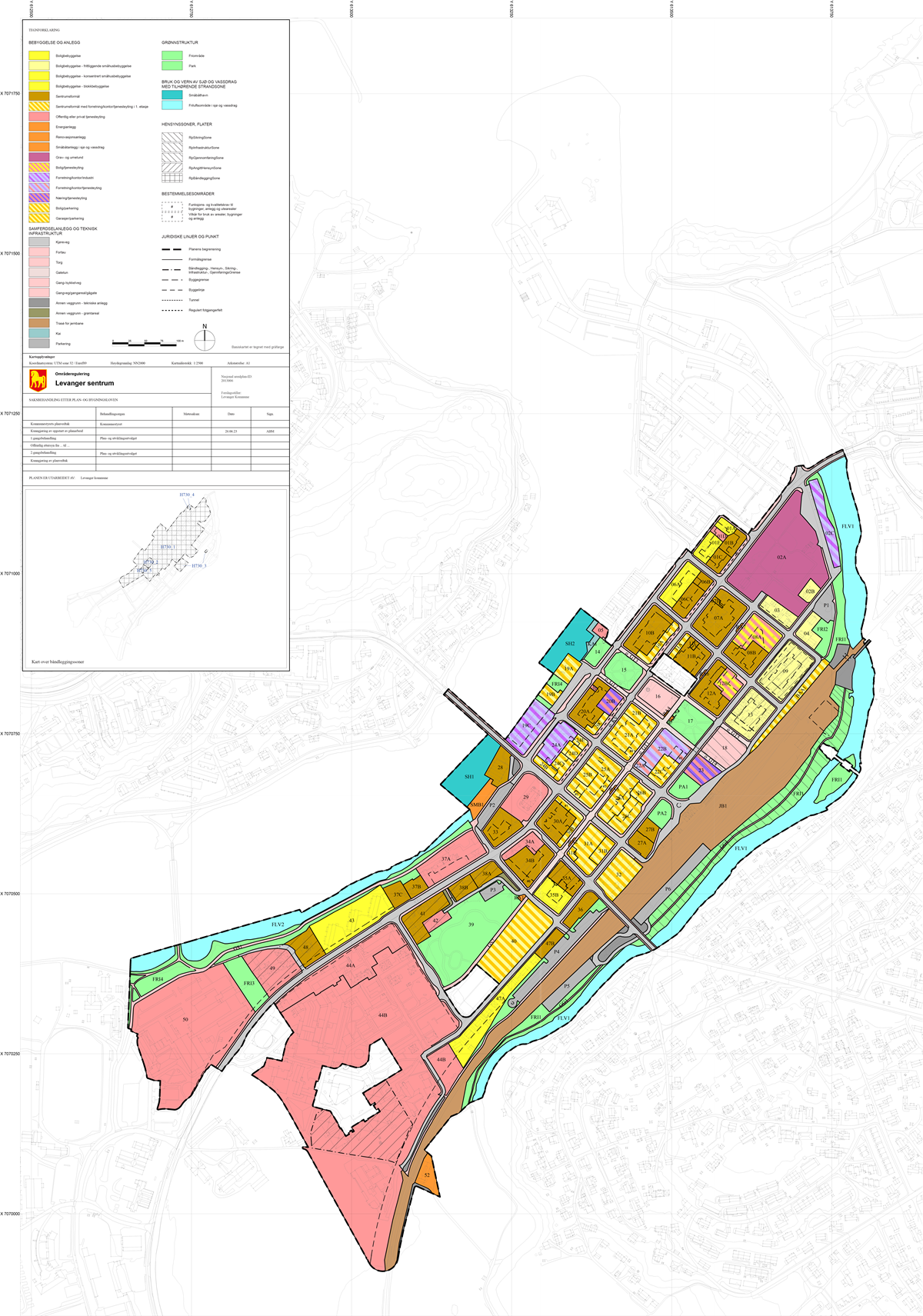
Task: Click the Småbåthavn teal legend swatch
Action: [172, 95]
